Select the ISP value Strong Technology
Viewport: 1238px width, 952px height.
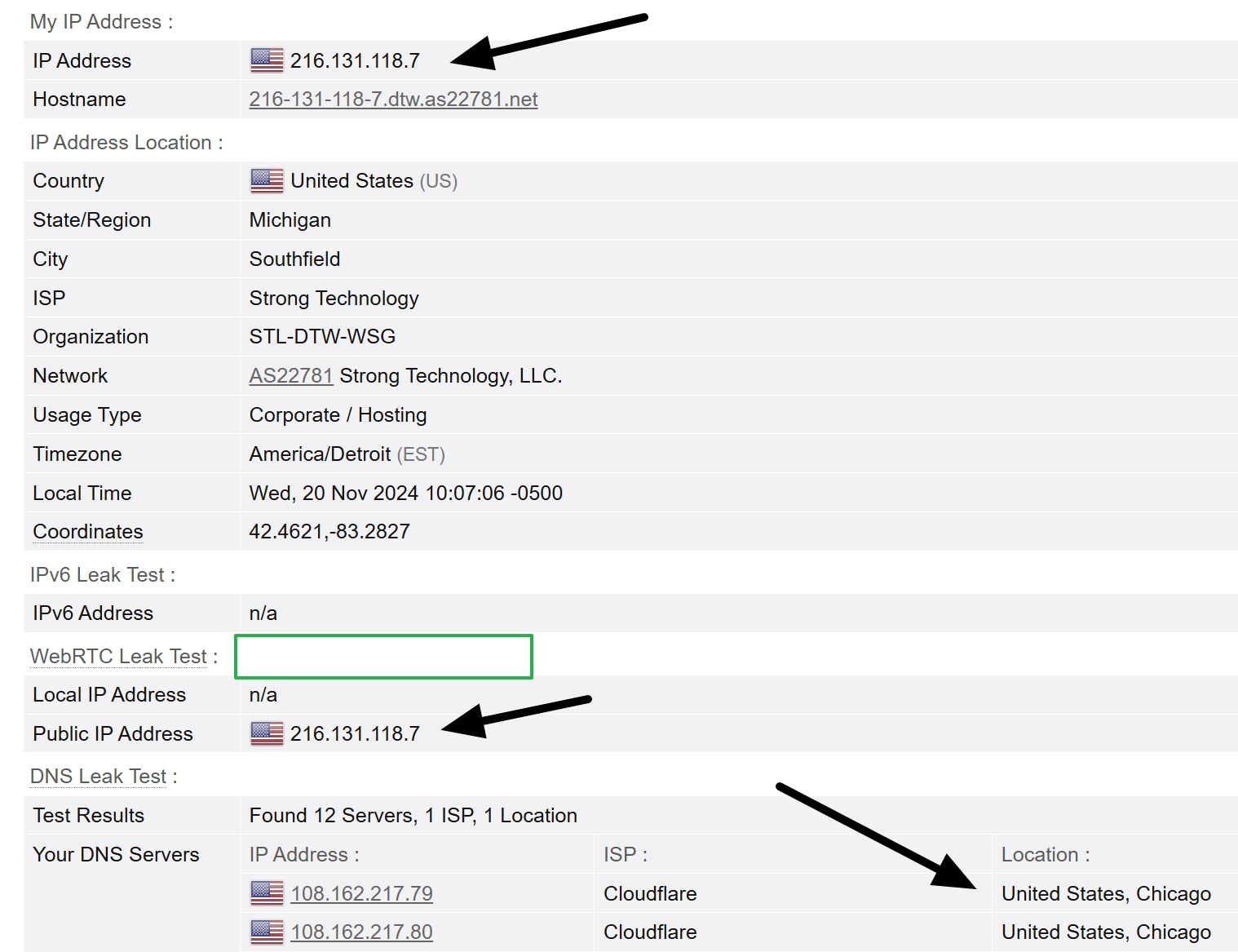point(334,298)
